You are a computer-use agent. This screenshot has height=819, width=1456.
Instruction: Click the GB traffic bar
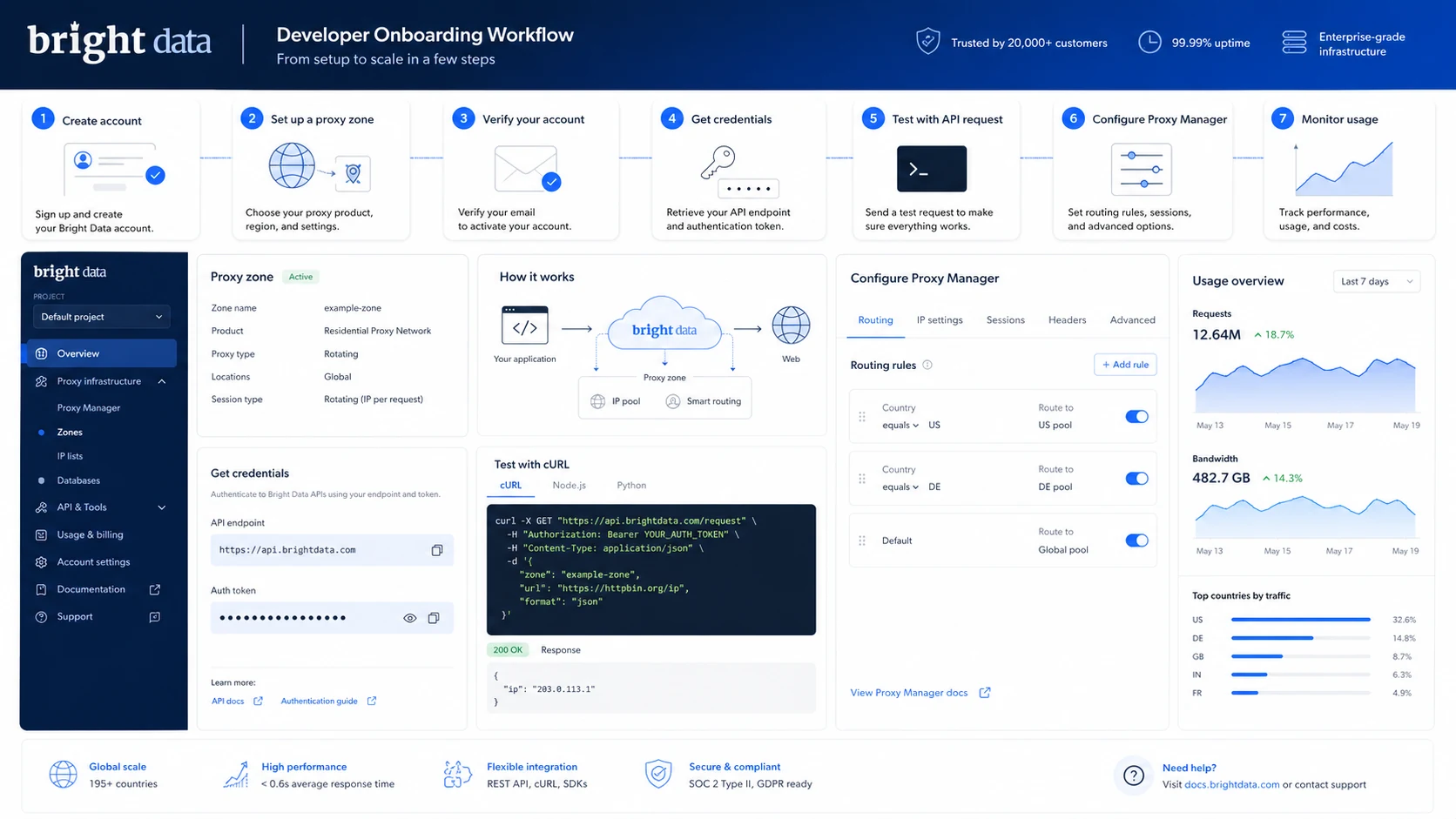coord(1301,656)
